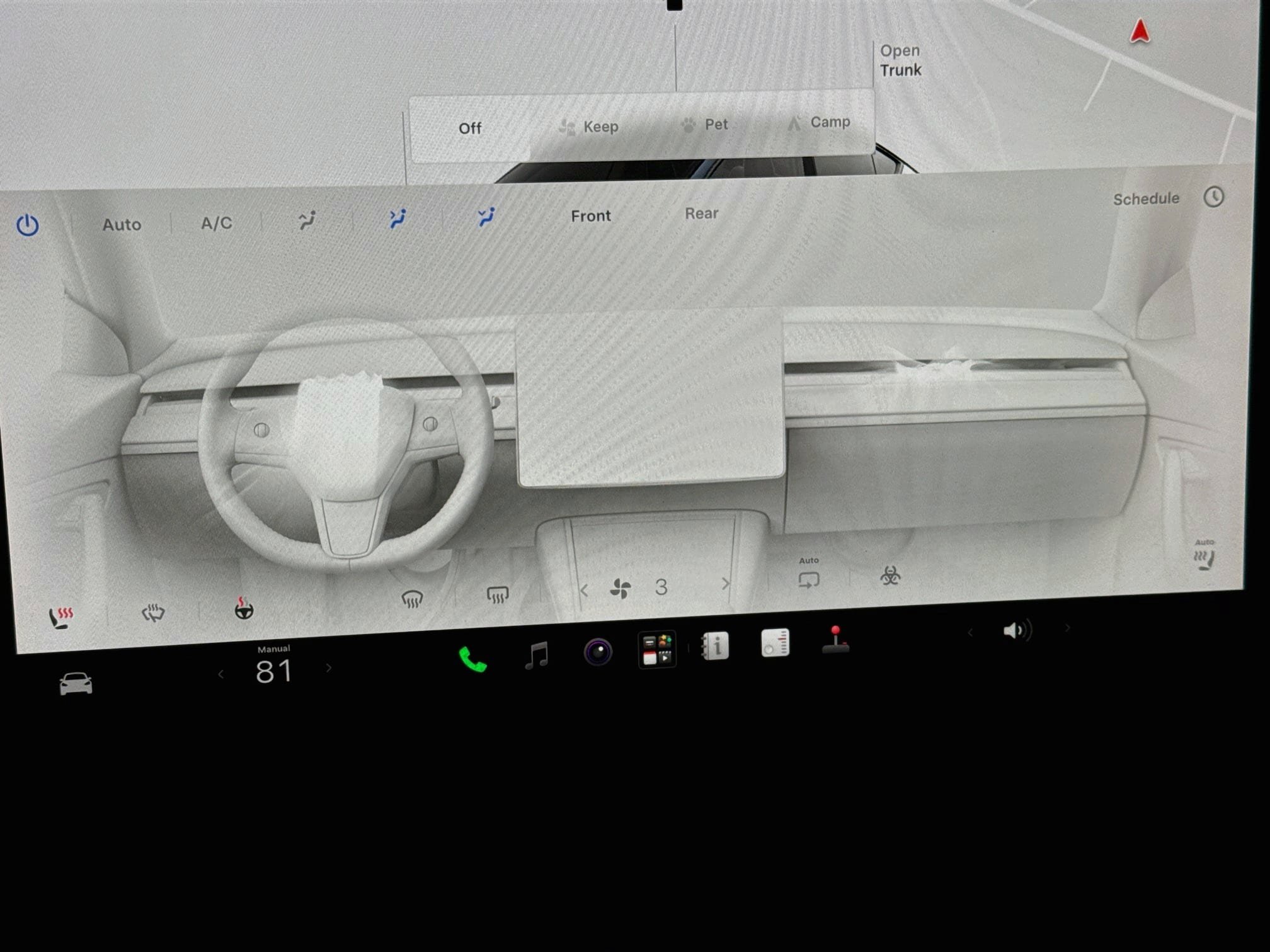
Task: Toggle Auto air recirculation icon
Action: [809, 574]
